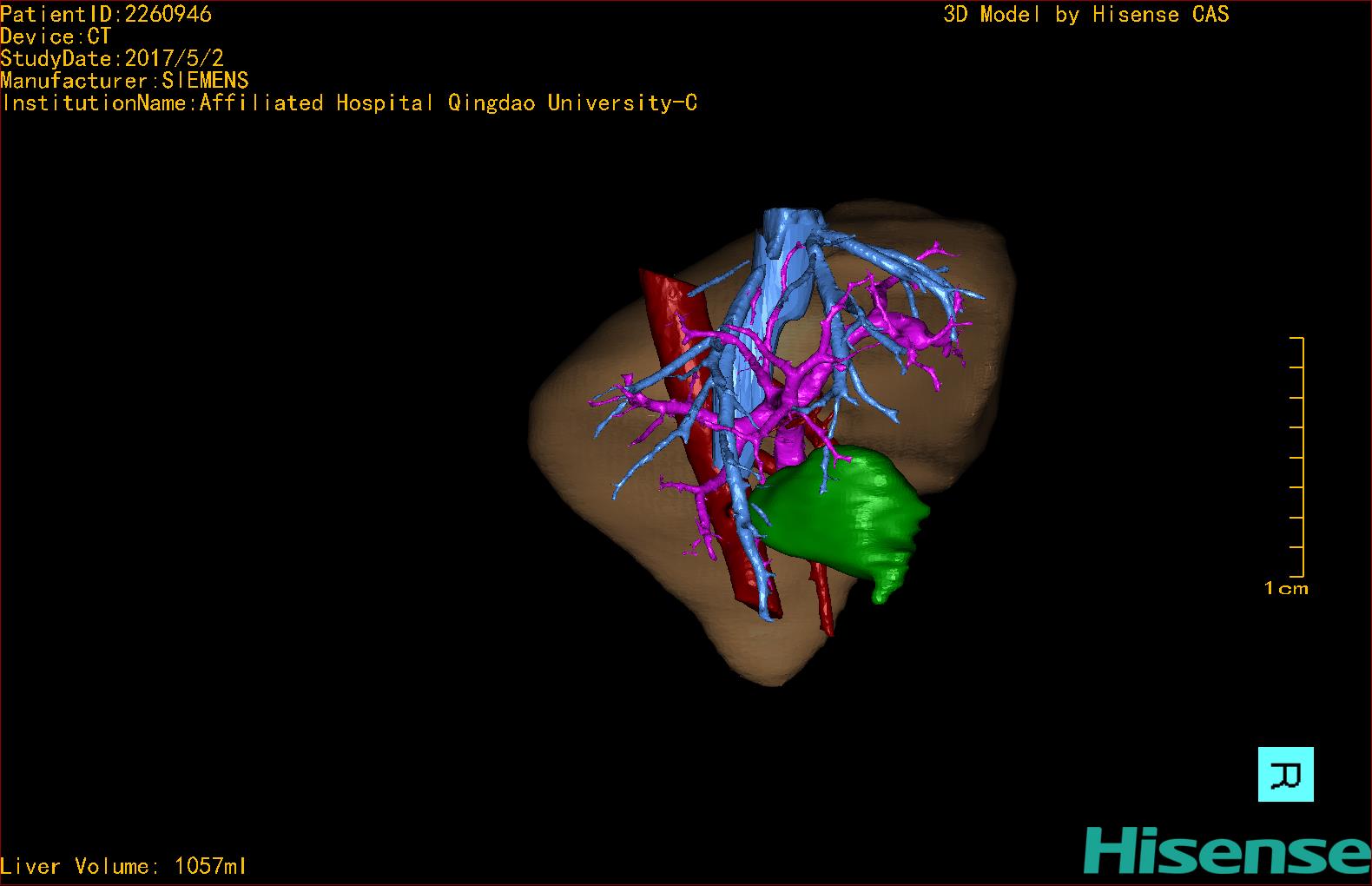This screenshot has width=1372, height=886.
Task: Click the "Manufacturer:SIEMENS" text
Action: (124, 81)
